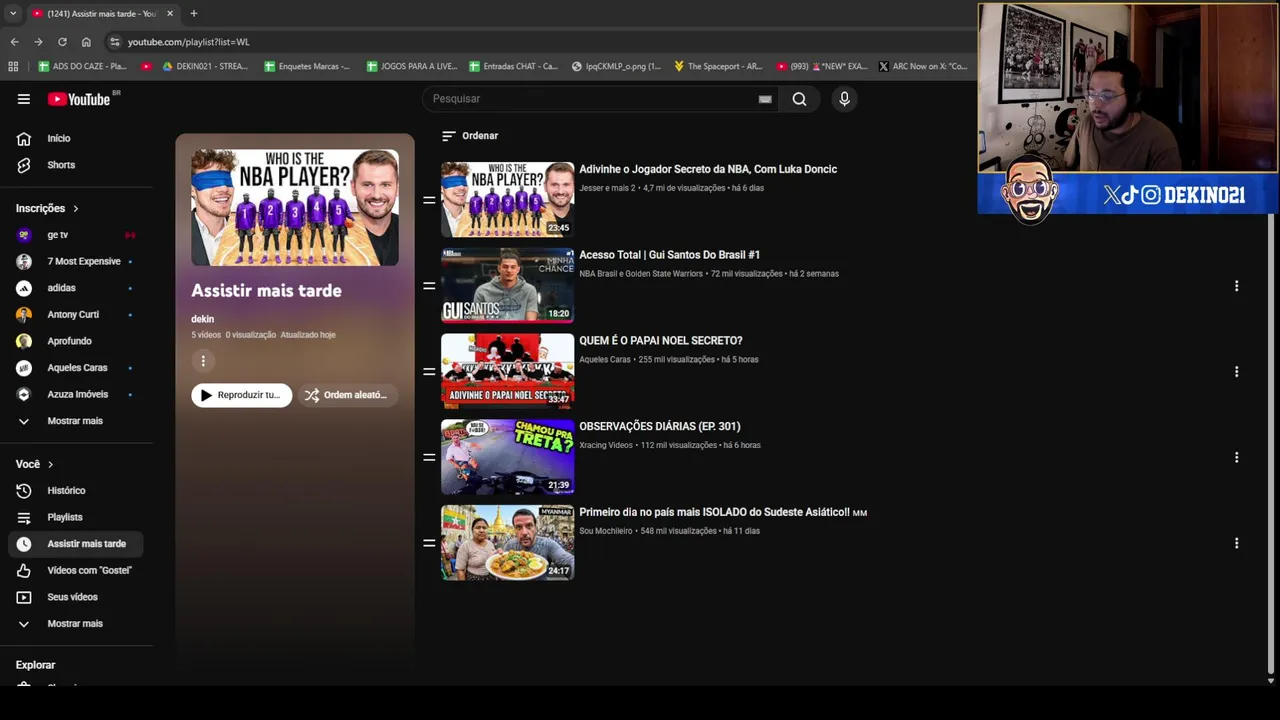The height and width of the screenshot is (720, 1280).
Task: Click Reproduzir tudo button
Action: pyautogui.click(x=242, y=395)
